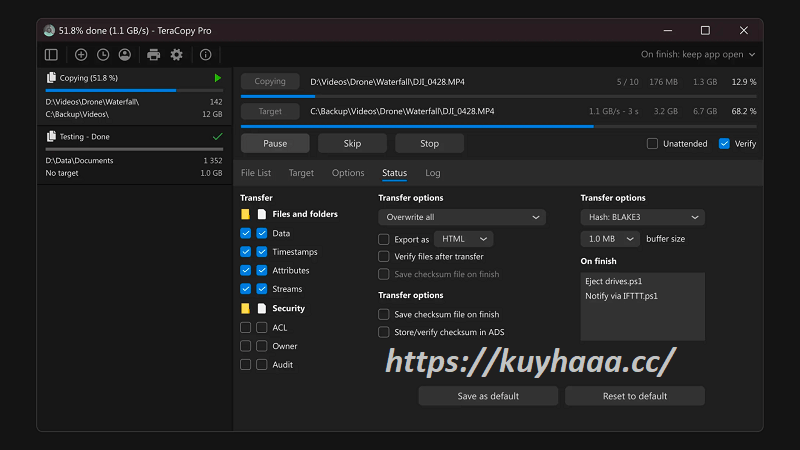Open the HTML export format dropdown
This screenshot has width=800, height=450.
coord(463,239)
